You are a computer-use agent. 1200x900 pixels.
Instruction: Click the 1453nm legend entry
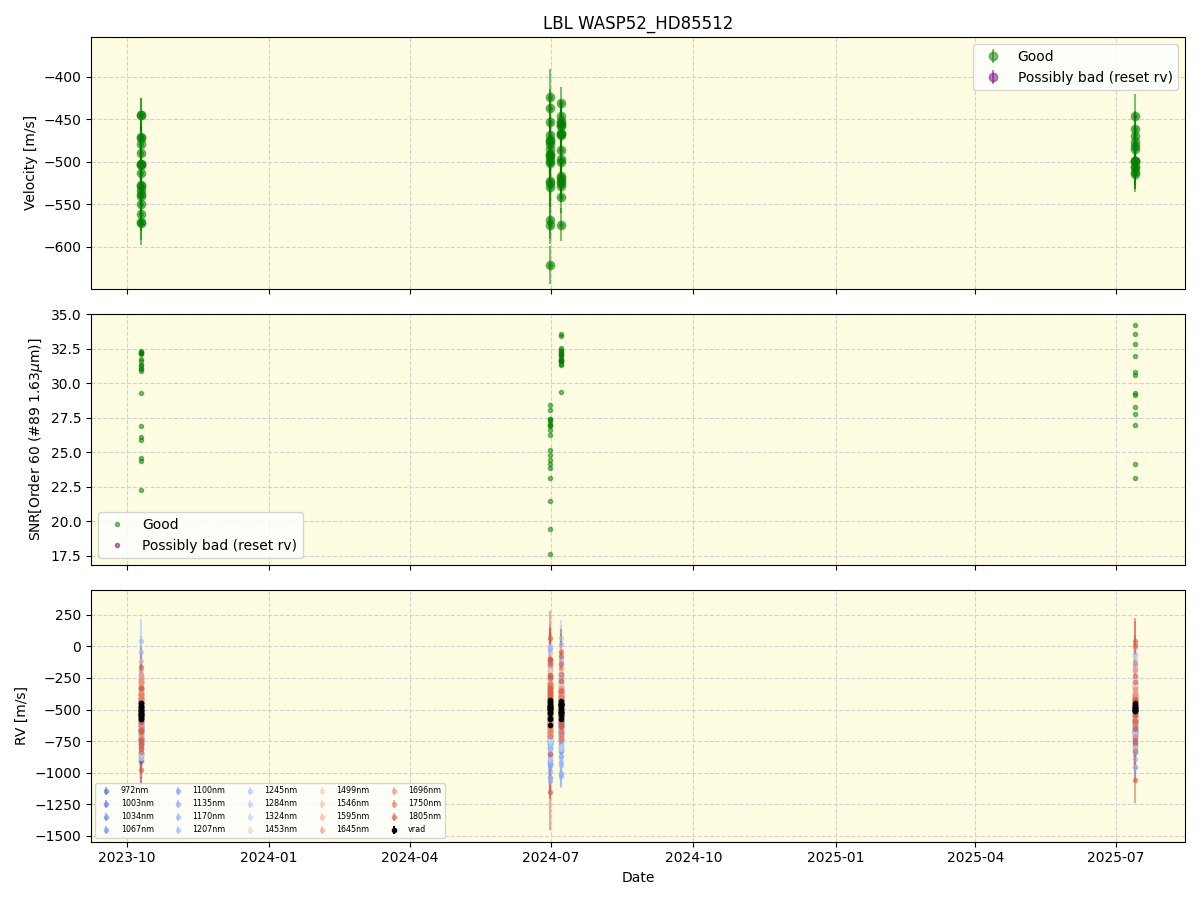click(x=271, y=829)
